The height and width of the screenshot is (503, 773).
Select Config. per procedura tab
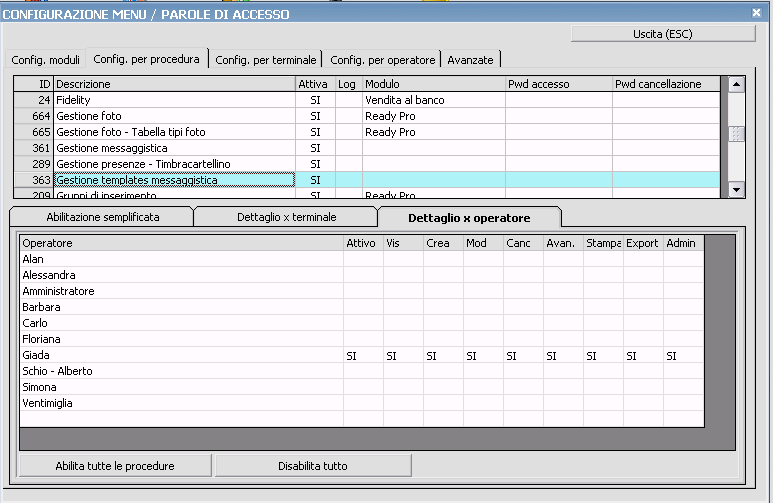click(146, 59)
